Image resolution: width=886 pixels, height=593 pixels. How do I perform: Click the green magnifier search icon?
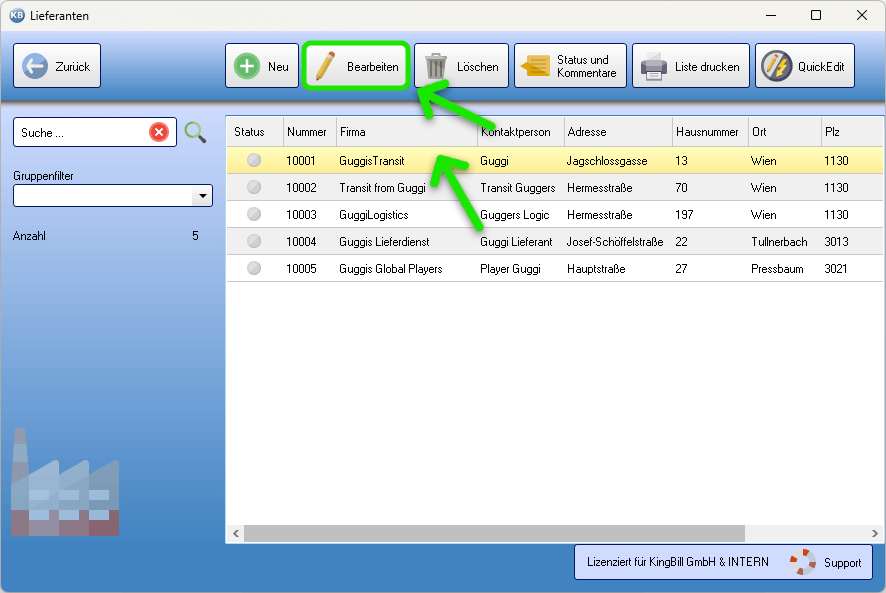(x=195, y=132)
